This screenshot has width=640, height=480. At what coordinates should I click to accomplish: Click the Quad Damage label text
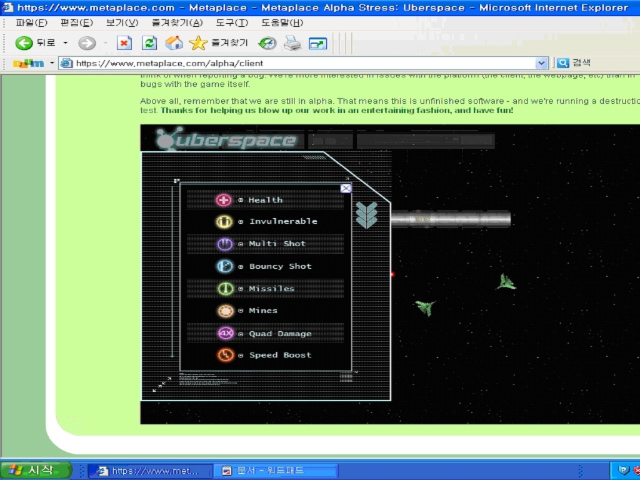[280, 334]
